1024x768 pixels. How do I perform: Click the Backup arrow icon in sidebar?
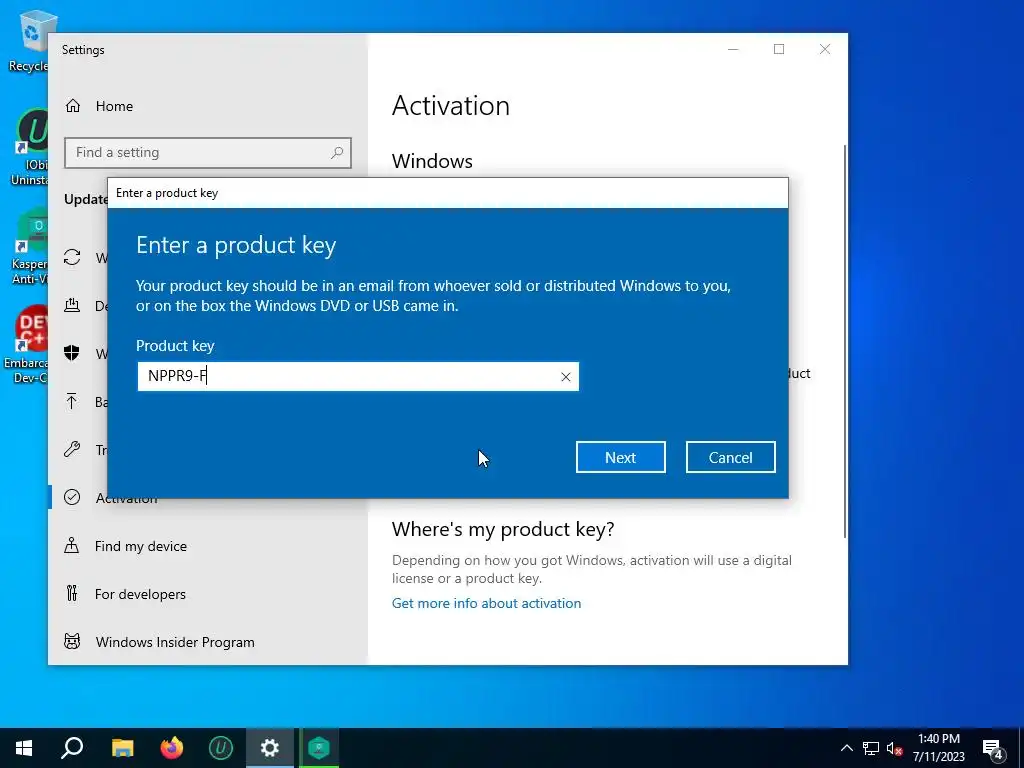[72, 401]
